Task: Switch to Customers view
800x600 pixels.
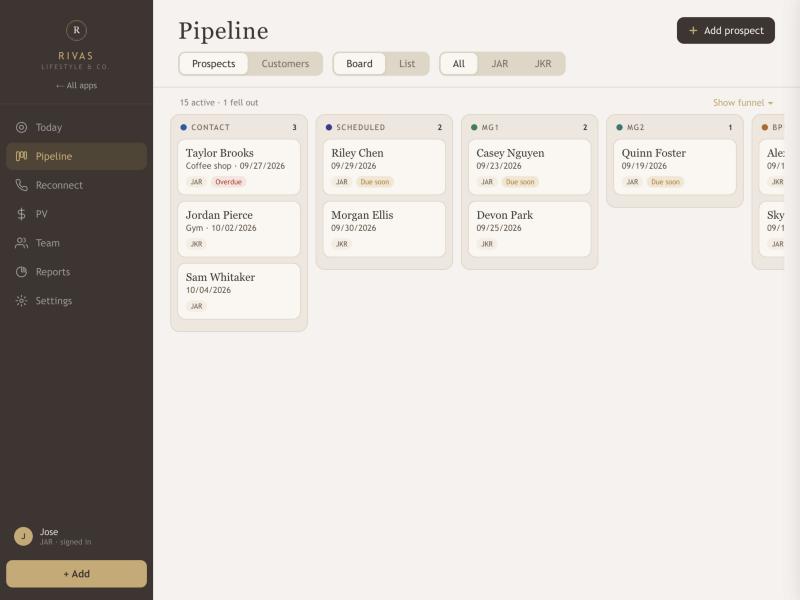Action: coord(285,64)
